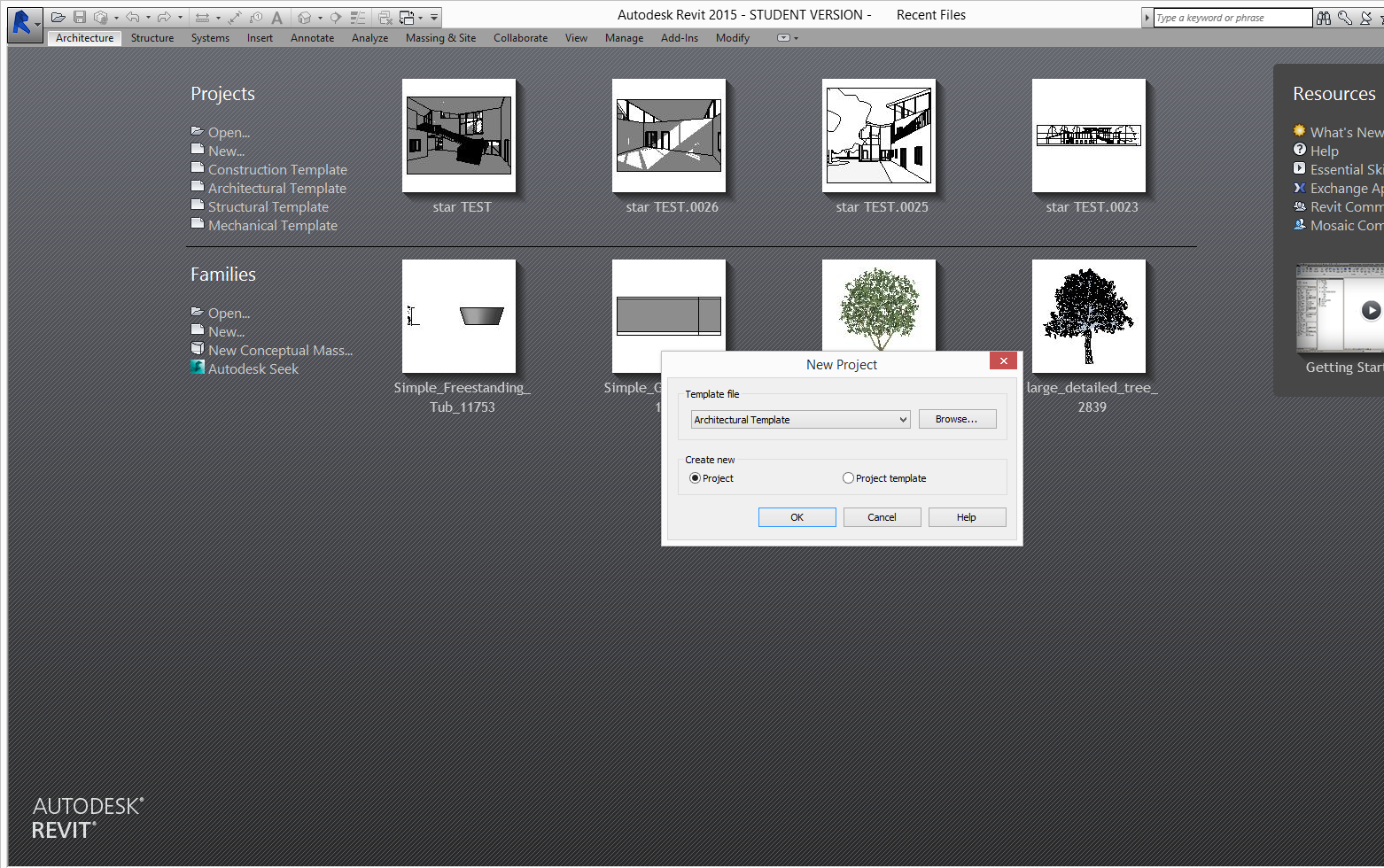Viewport: 1384px width, 868px height.
Task: Expand the Measure tool dropdown arrow
Action: pos(218,18)
